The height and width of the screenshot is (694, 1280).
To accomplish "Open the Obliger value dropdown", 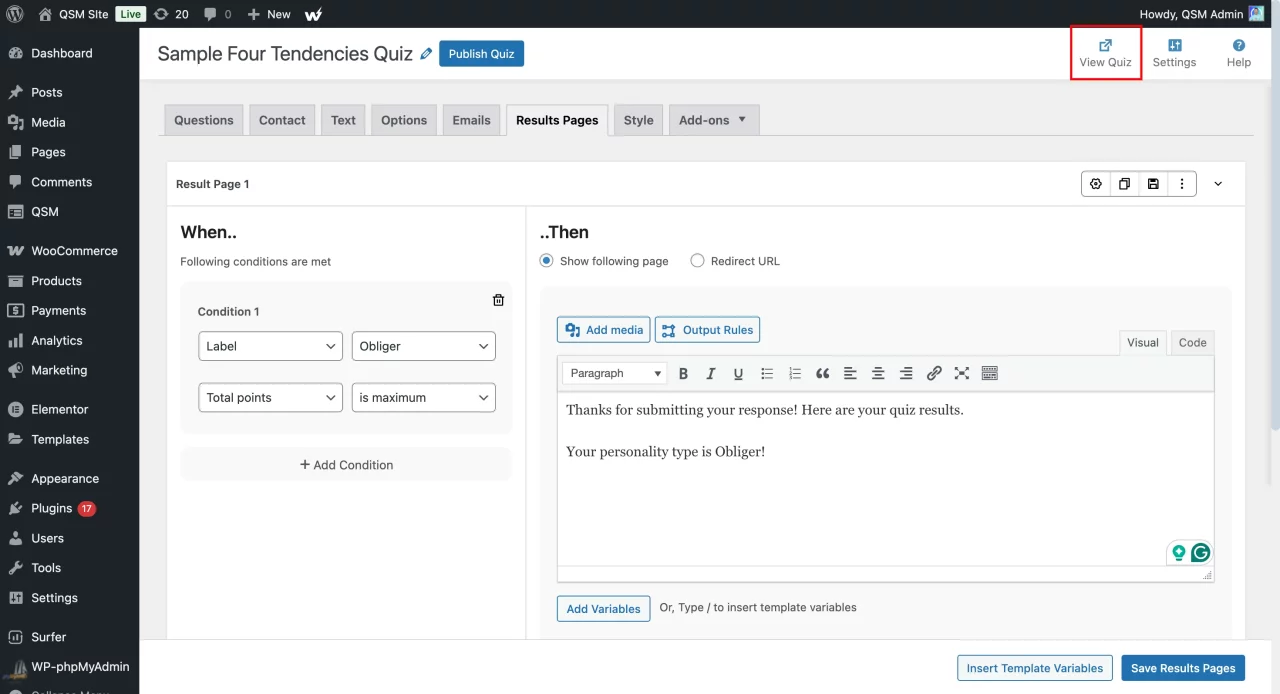I will pyautogui.click(x=423, y=346).
